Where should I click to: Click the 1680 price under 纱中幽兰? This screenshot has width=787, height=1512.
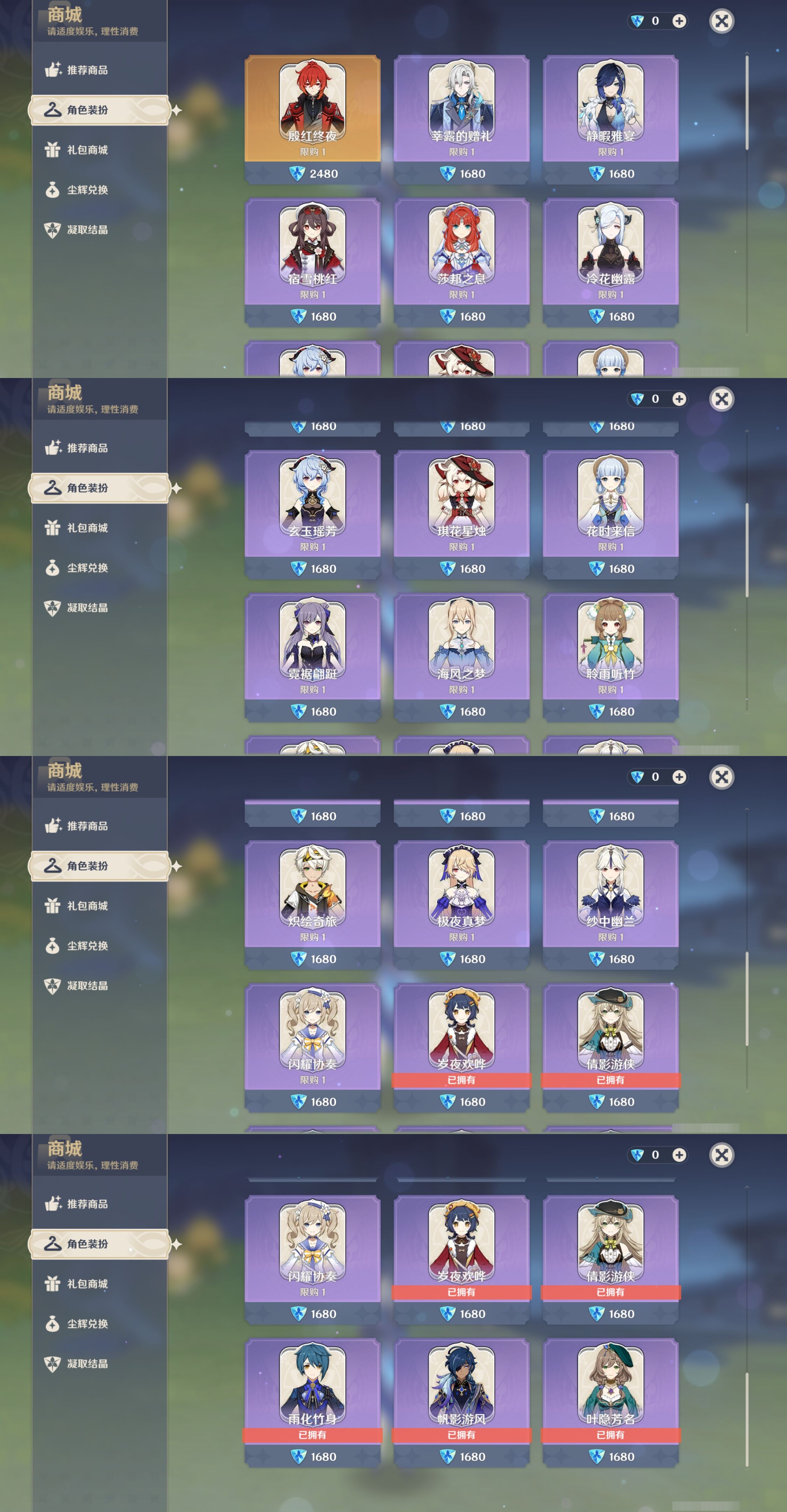[x=611, y=959]
